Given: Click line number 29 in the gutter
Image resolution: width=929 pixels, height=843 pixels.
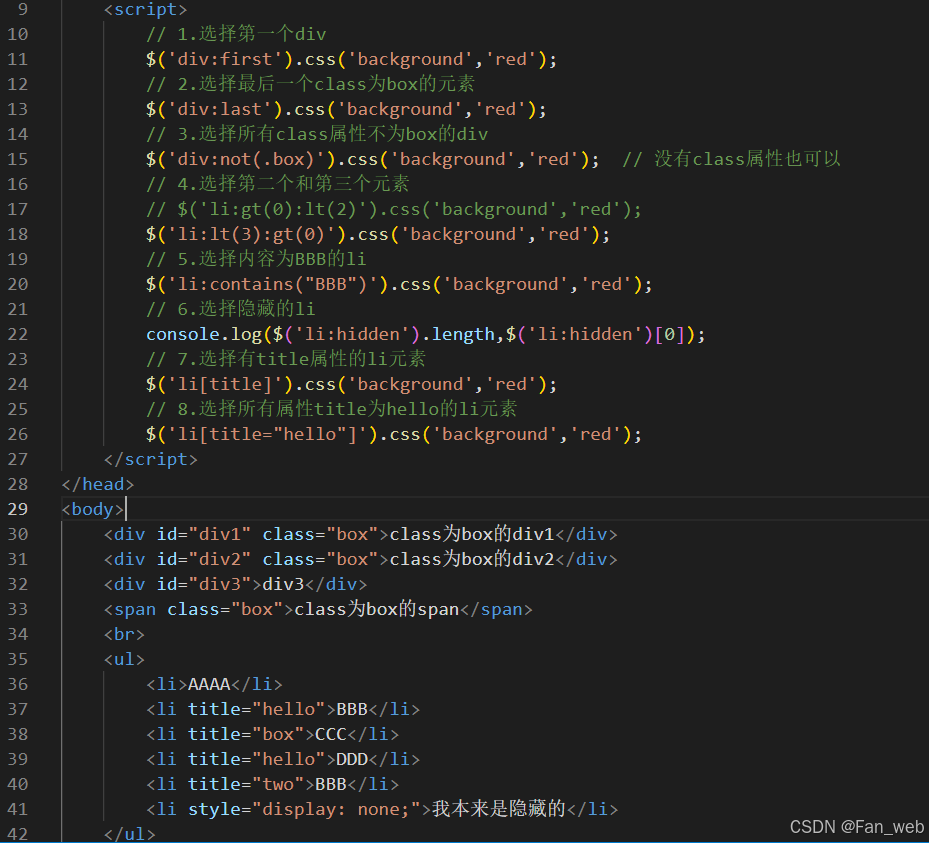Looking at the screenshot, I should tap(18, 509).
